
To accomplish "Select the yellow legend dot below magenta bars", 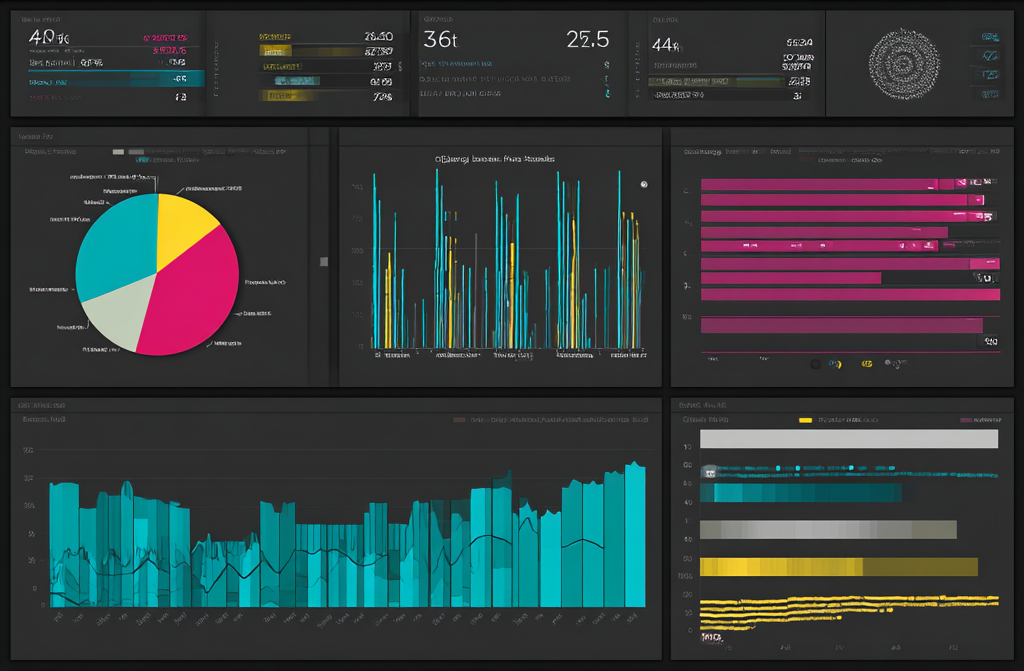I will pyautogui.click(x=838, y=364).
